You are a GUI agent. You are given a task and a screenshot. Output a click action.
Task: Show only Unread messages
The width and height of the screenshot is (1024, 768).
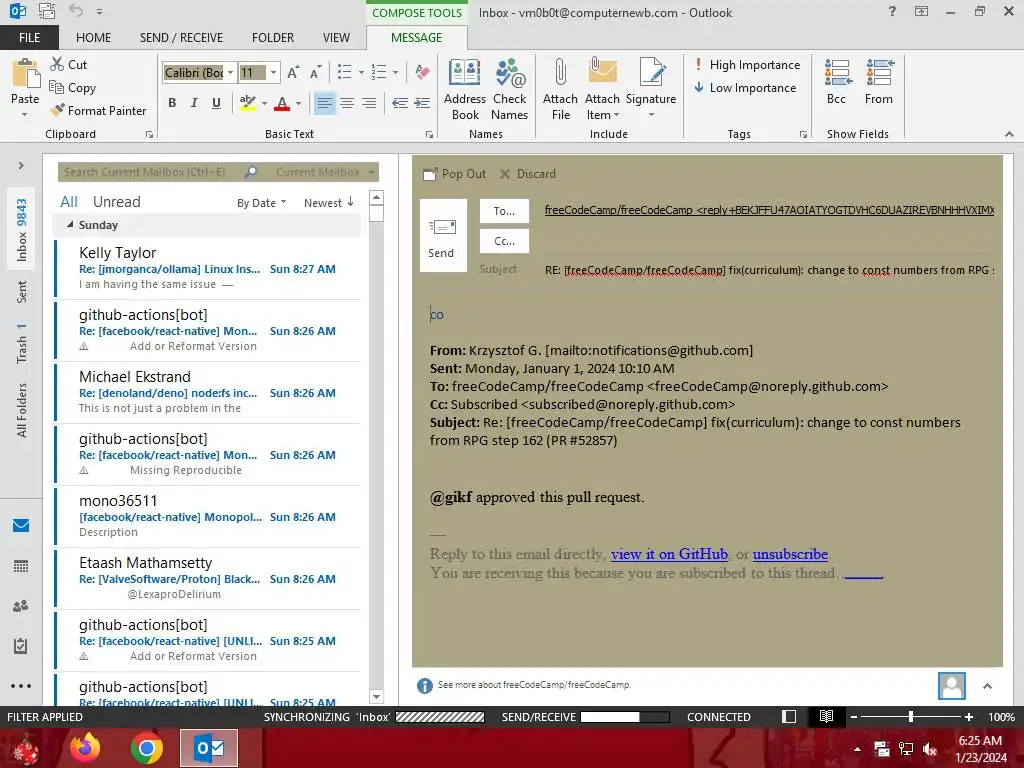pos(116,202)
